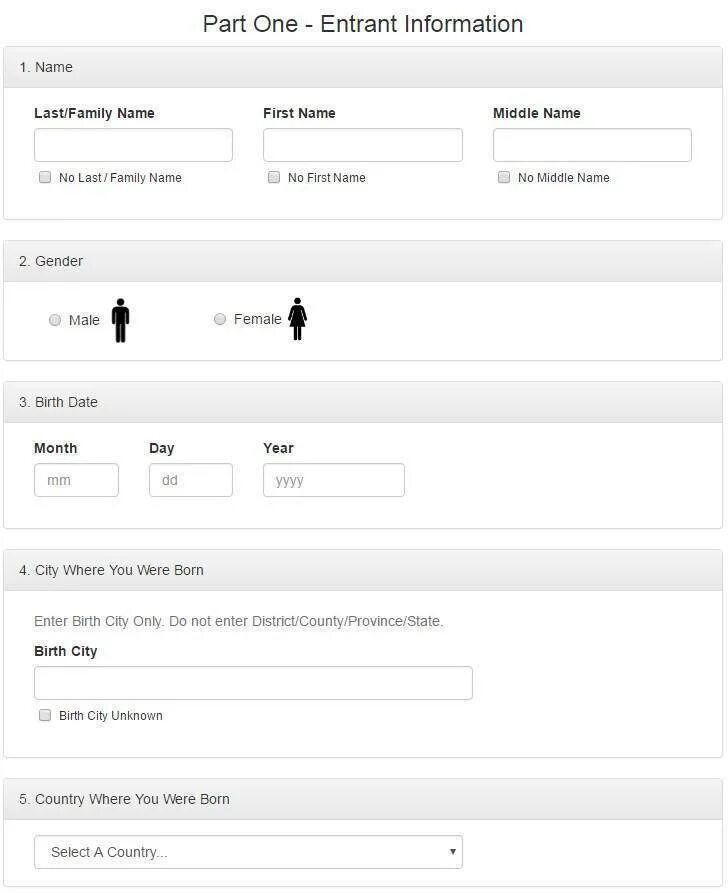
Task: Click the female figure icon
Action: (297, 319)
